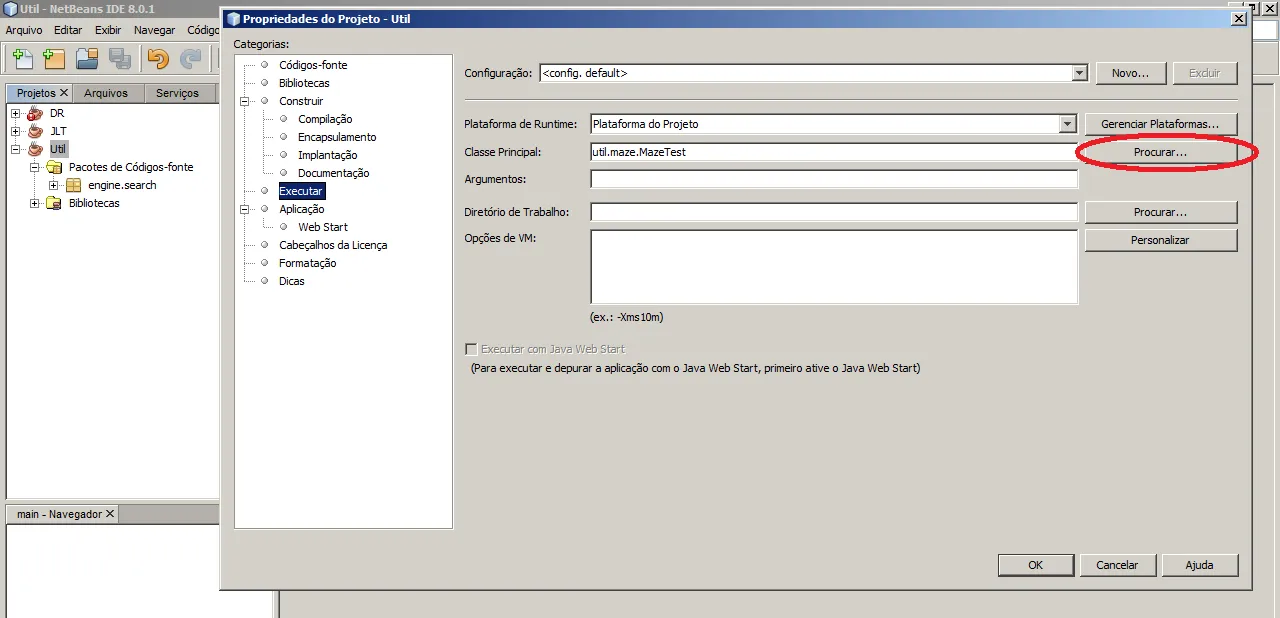Viewport: 1280px width, 618px height.
Task: Switch to the Serviços tab
Action: [177, 93]
